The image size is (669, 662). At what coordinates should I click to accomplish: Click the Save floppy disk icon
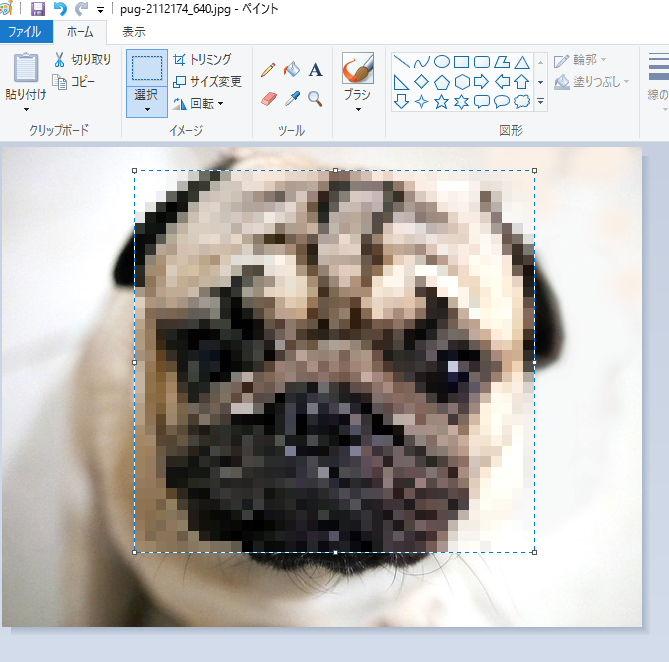(x=38, y=9)
